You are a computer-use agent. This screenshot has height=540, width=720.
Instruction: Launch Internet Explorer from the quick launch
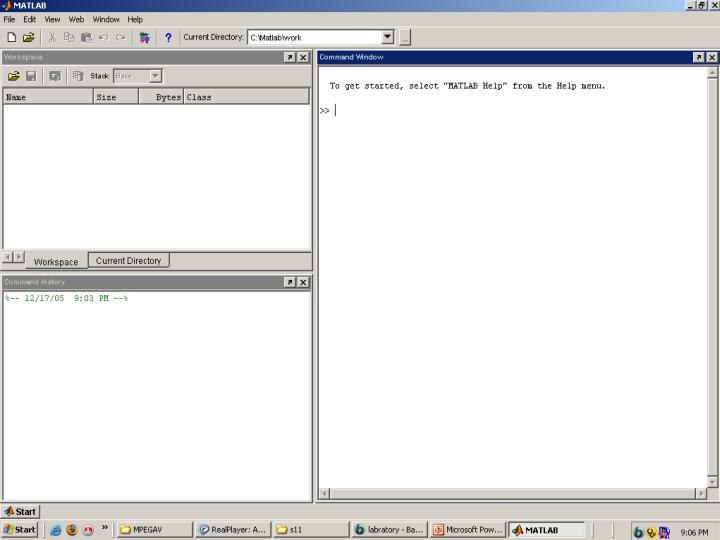(56, 530)
